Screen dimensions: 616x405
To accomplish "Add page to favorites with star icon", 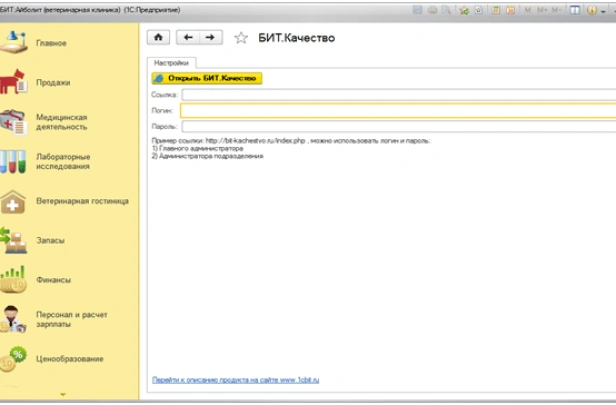I will (x=240, y=38).
